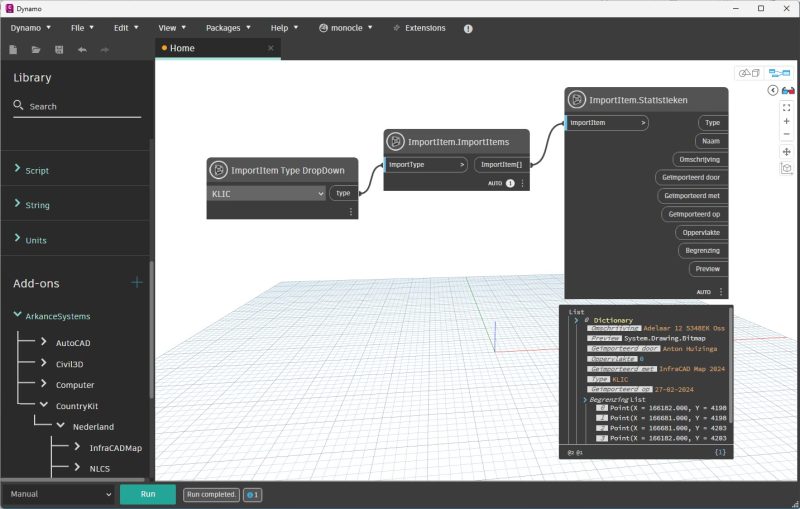Click the Save icon in toolbar

tap(59, 49)
